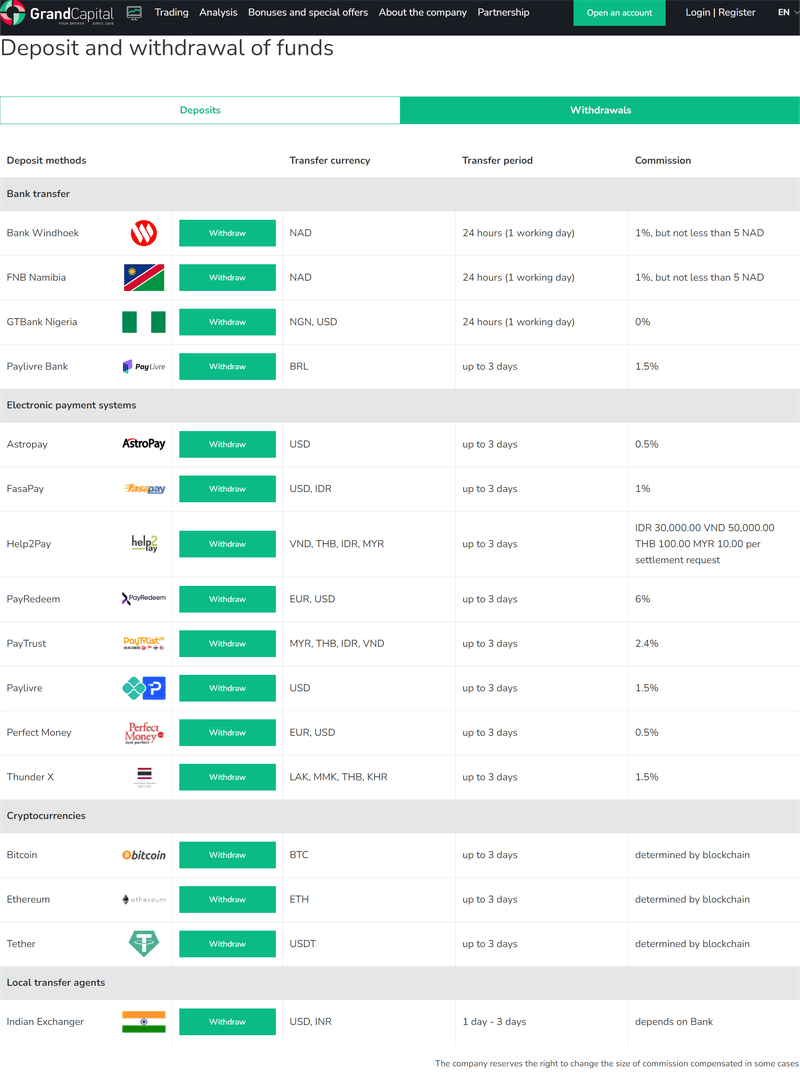
Task: Open the Trading menu
Action: pos(172,12)
